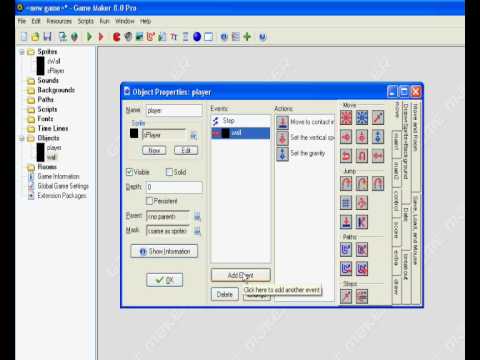480x360 pixels.
Task: Click the Depth input field
Action: click(174, 187)
